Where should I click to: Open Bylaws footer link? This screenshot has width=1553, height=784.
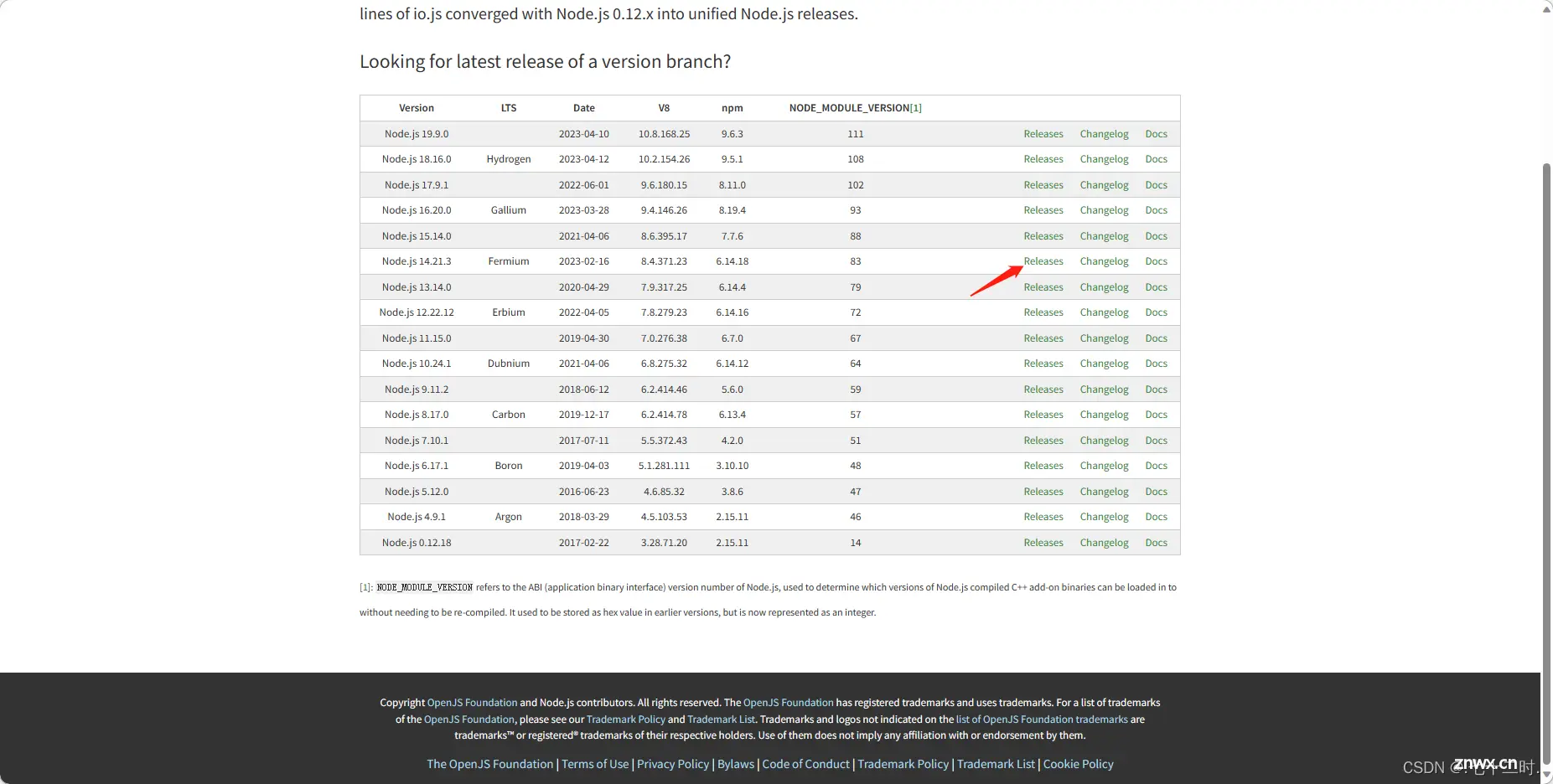tap(736, 764)
